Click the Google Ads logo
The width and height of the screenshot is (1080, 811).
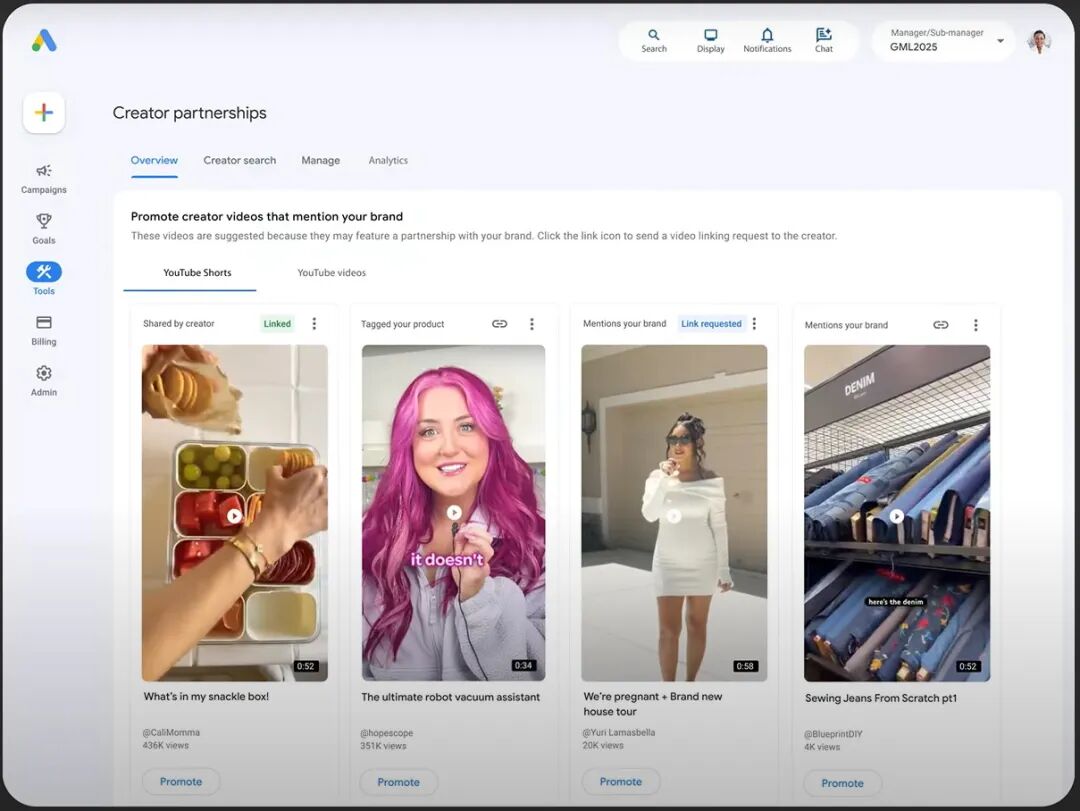(44, 41)
